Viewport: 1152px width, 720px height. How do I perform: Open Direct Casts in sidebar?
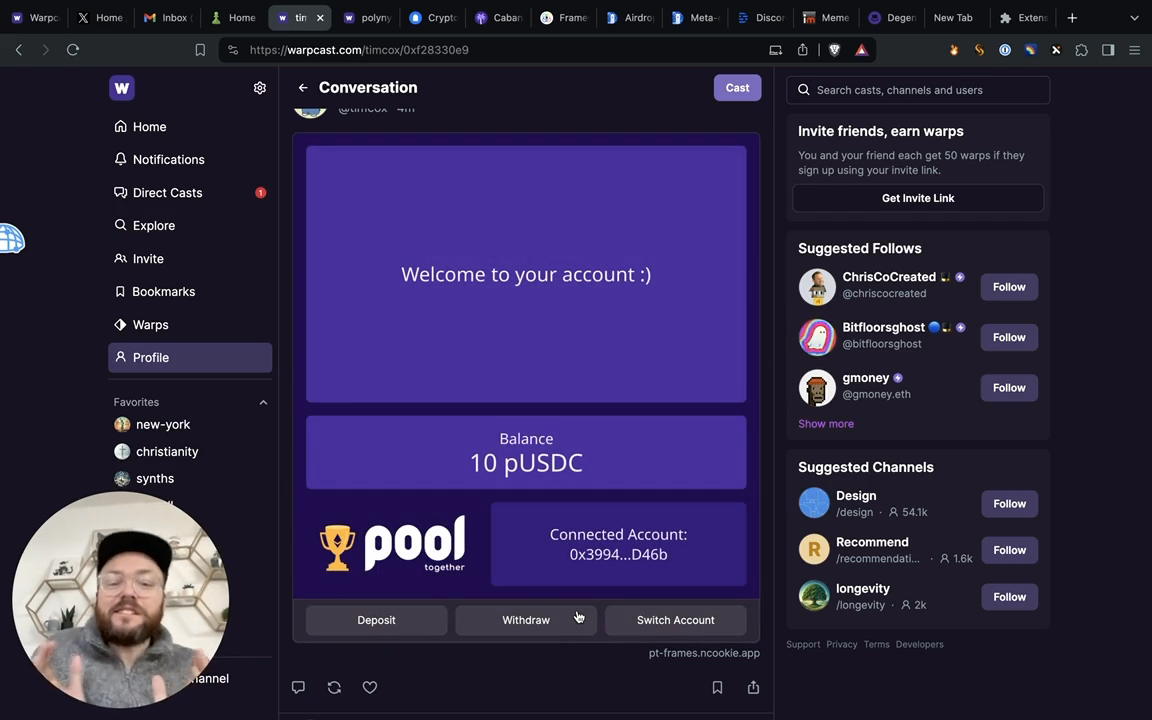pyautogui.click(x=190, y=192)
